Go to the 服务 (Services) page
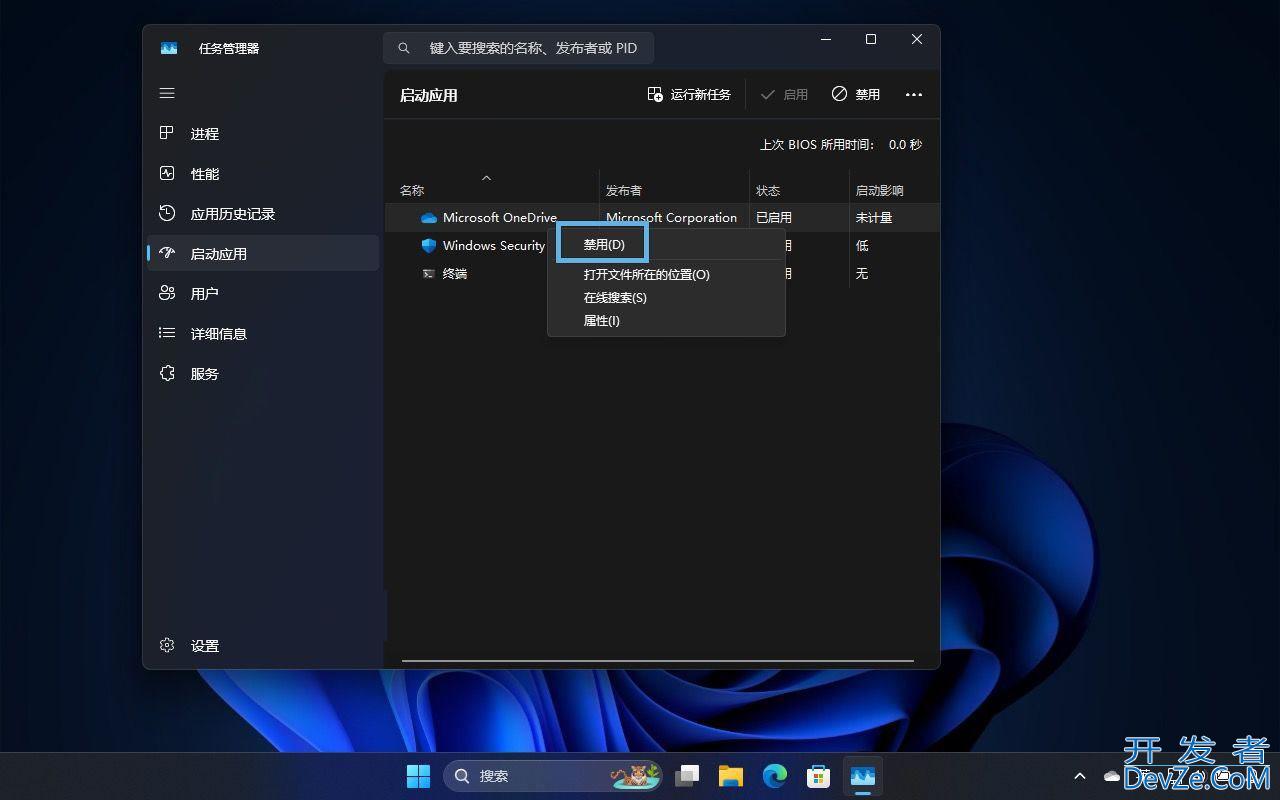 pos(263,373)
